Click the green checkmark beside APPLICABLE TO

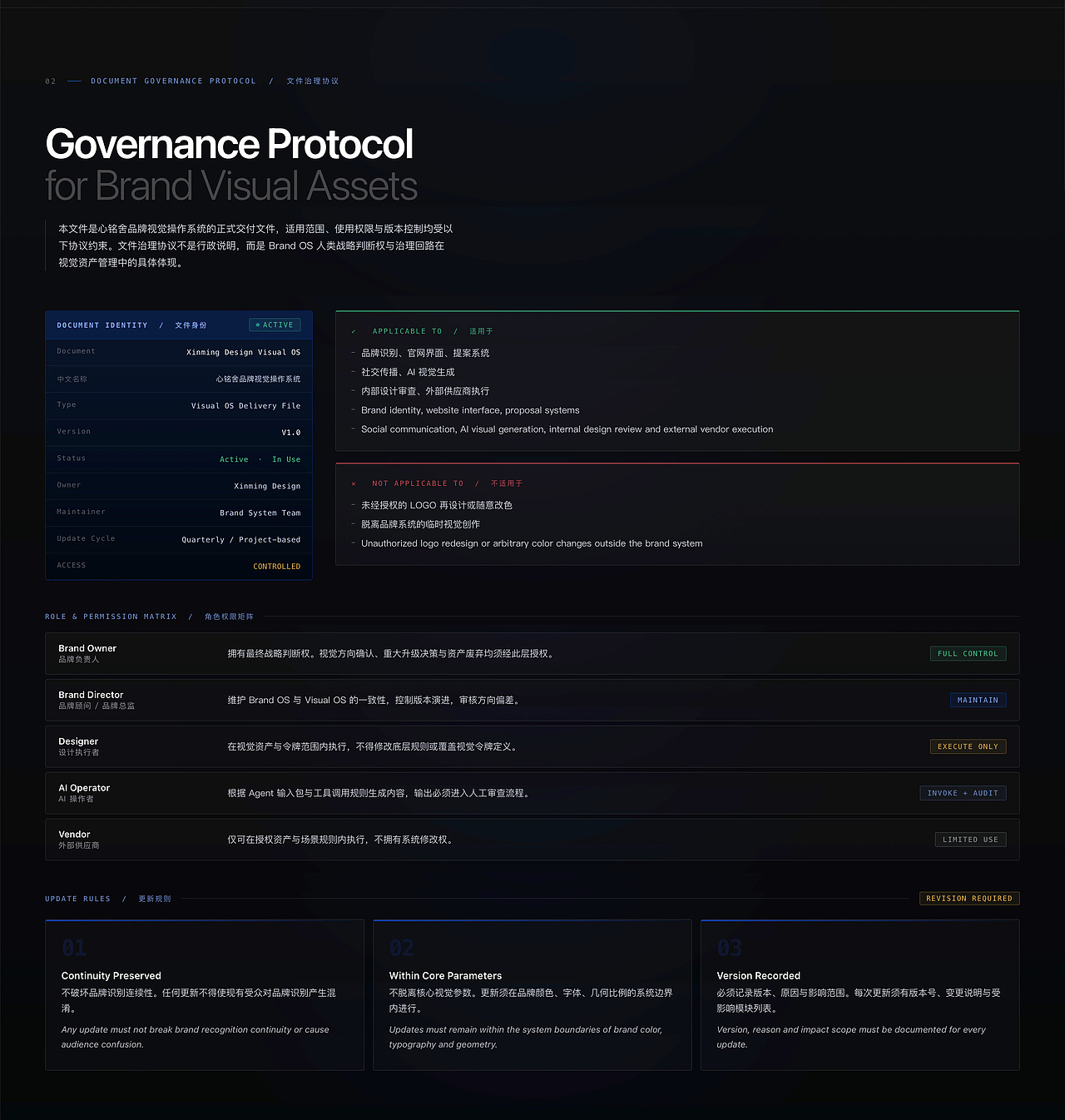point(354,331)
